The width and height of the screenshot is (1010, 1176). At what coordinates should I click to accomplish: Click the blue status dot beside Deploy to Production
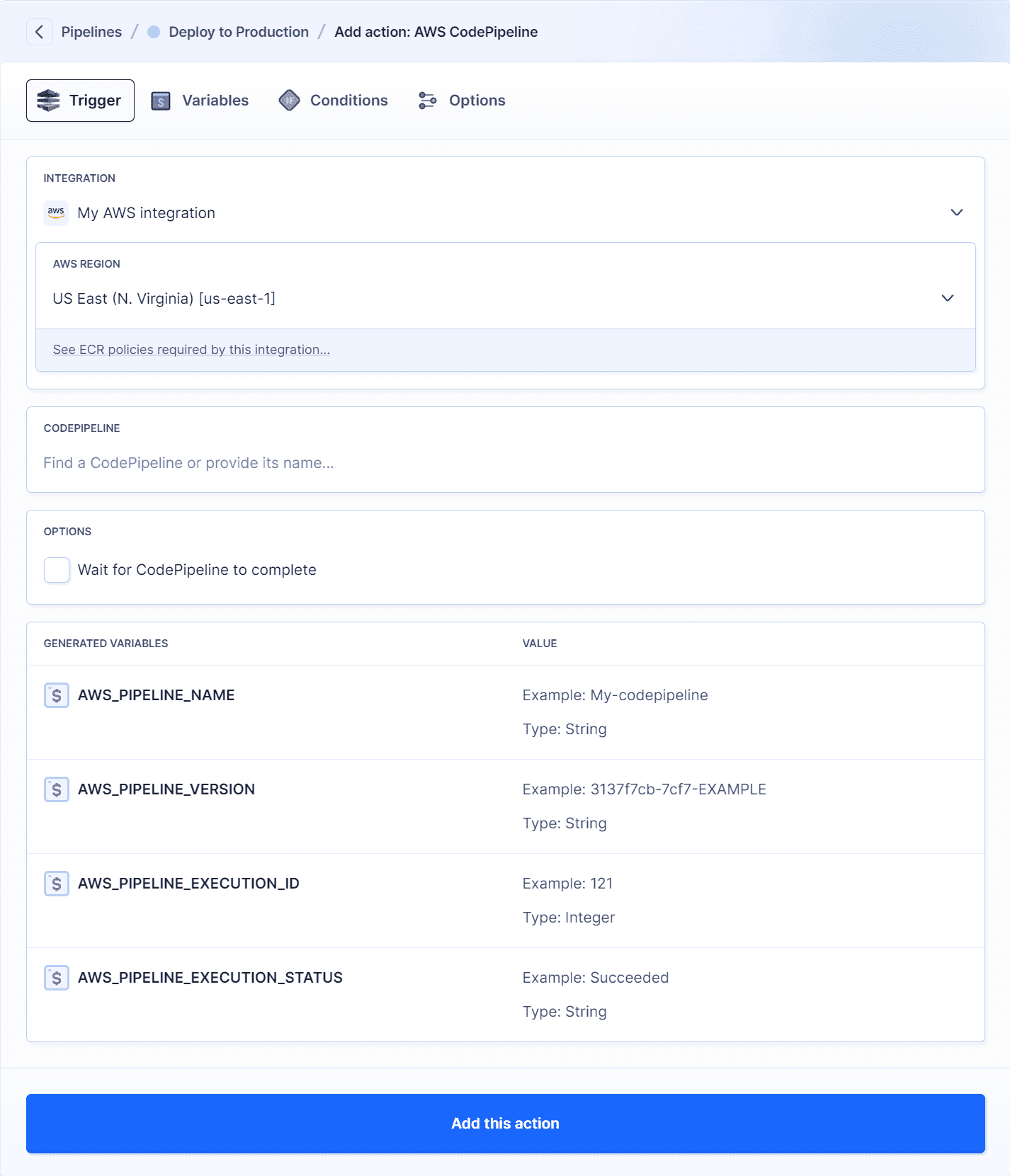pyautogui.click(x=154, y=32)
